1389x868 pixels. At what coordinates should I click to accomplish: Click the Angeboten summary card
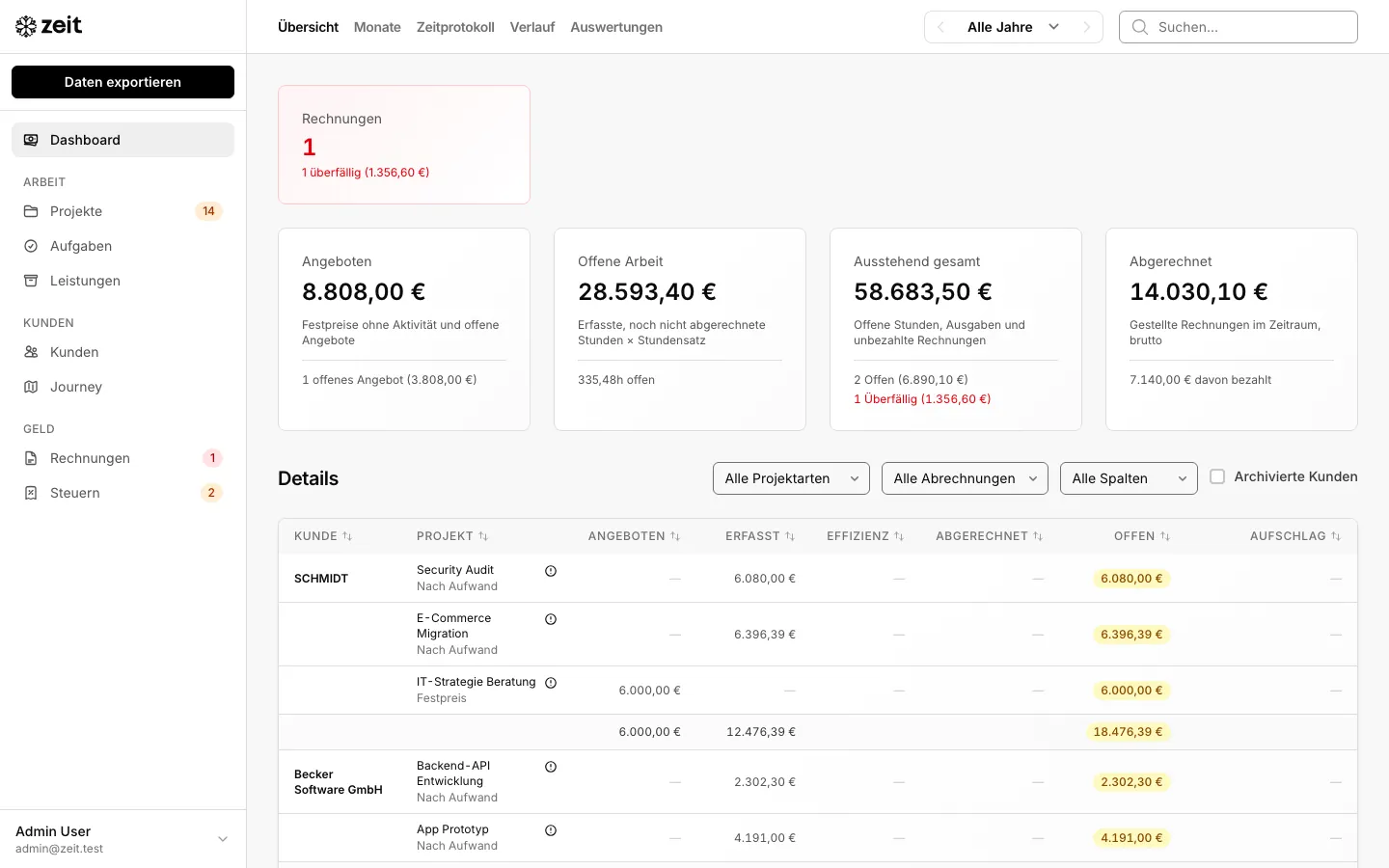pos(404,329)
